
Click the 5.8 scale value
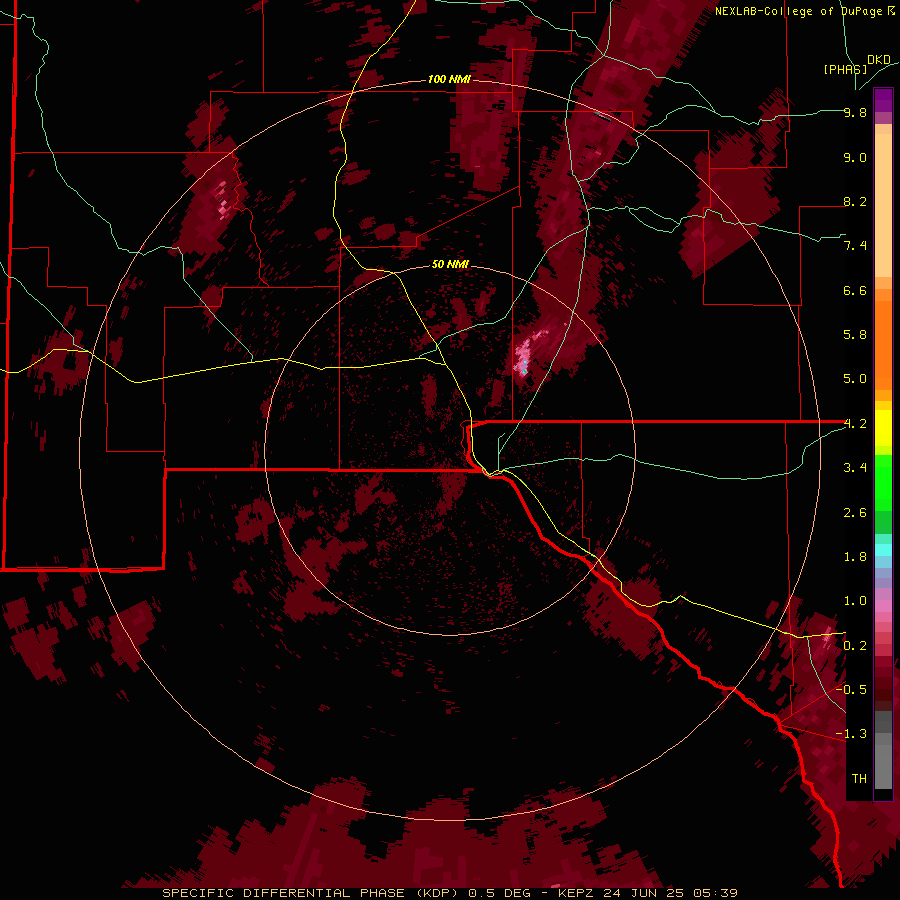click(855, 335)
